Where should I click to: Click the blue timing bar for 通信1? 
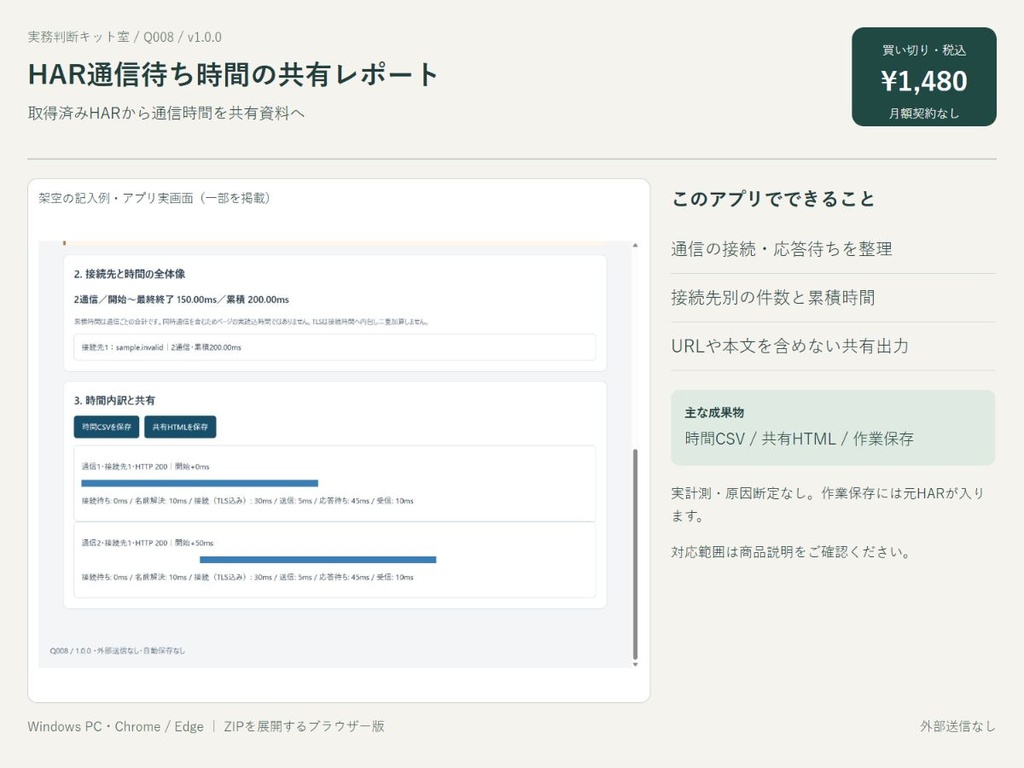tap(200, 483)
